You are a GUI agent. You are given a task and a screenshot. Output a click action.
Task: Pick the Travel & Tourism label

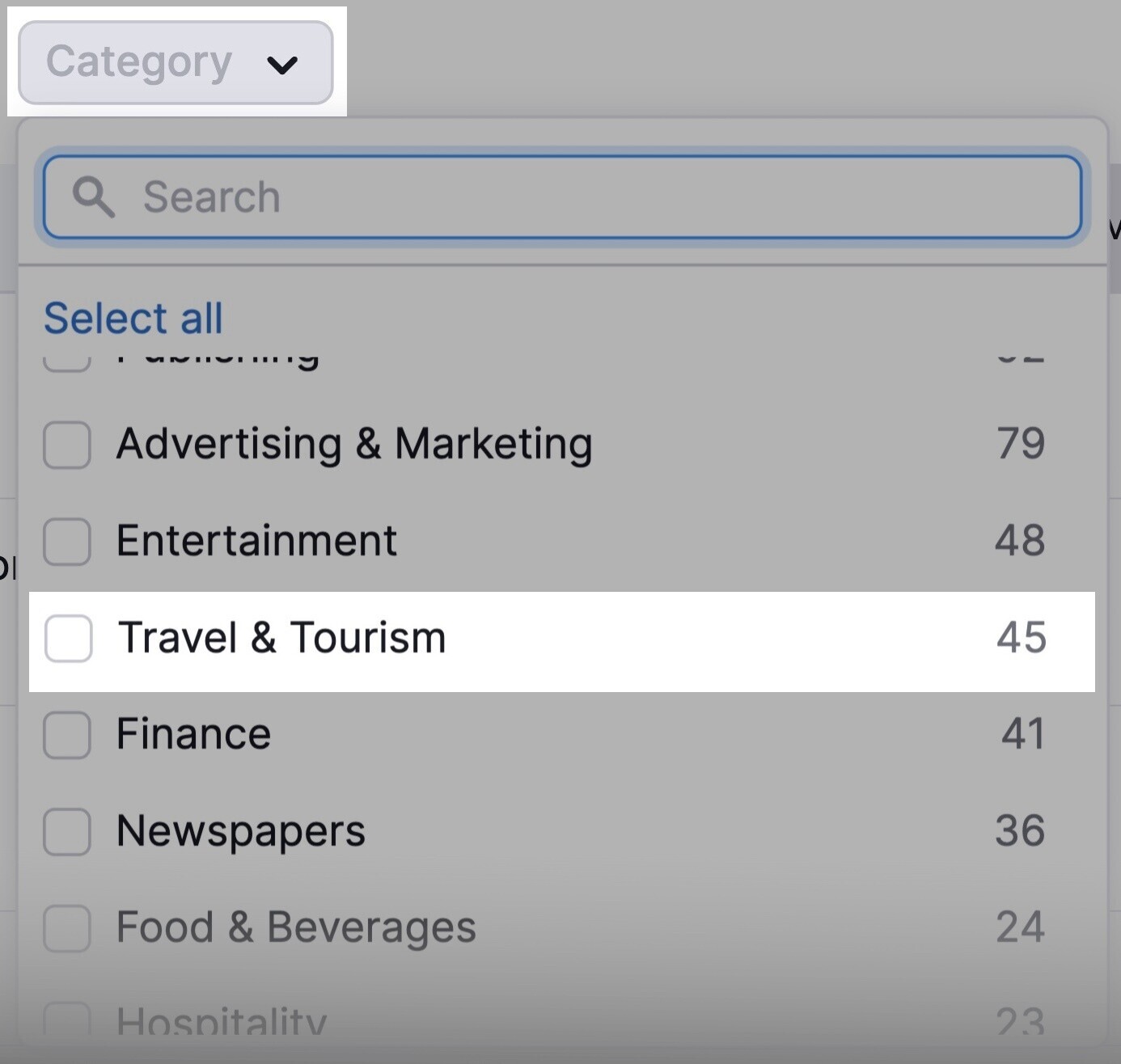(282, 638)
